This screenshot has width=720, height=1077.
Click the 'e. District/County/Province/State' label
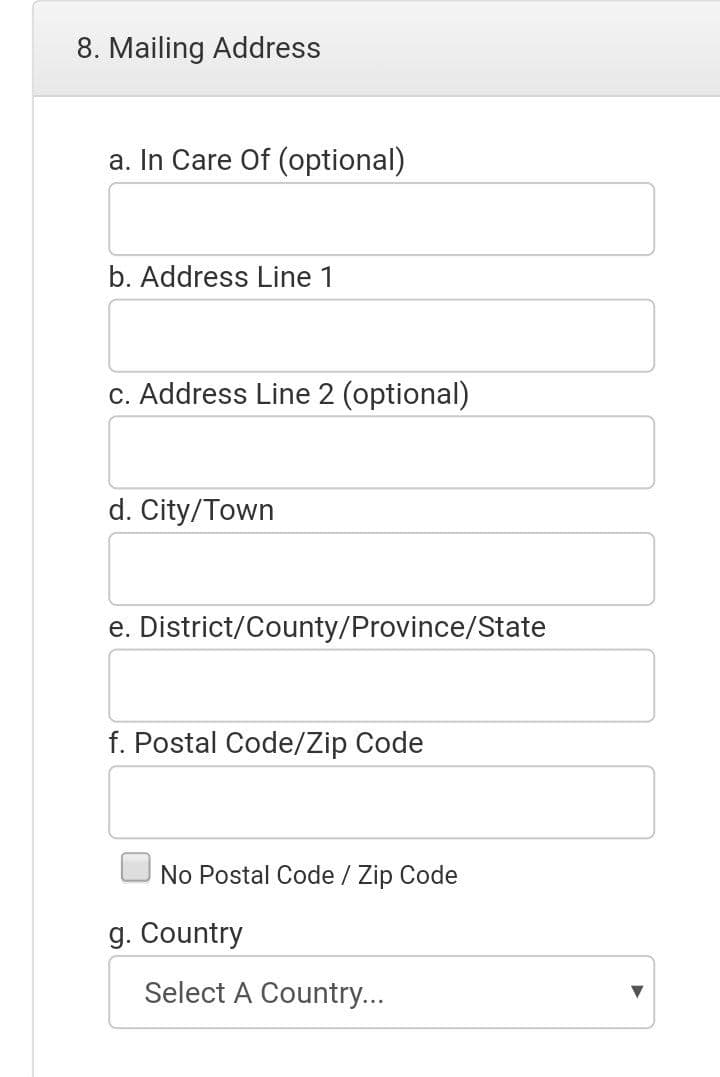pos(328,627)
